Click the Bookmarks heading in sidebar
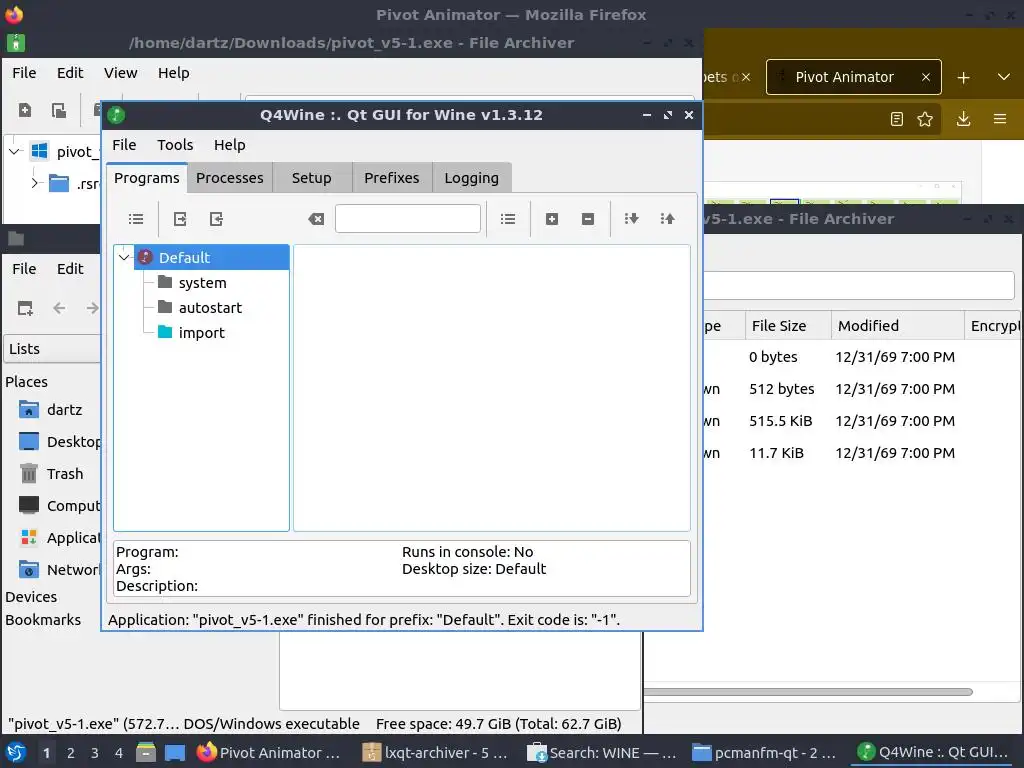The height and width of the screenshot is (768, 1024). (x=43, y=620)
